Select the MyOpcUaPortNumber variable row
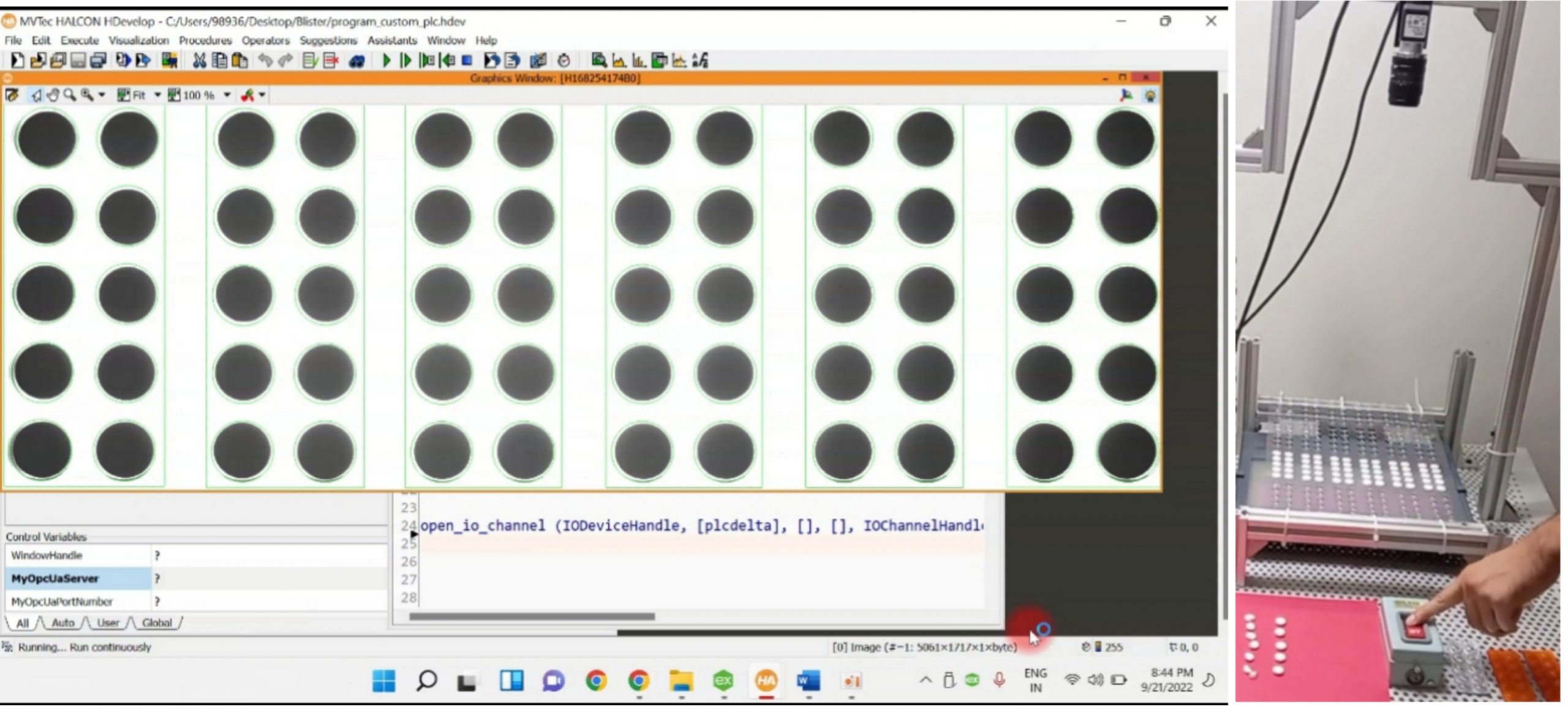The height and width of the screenshot is (710, 1568). coord(196,602)
